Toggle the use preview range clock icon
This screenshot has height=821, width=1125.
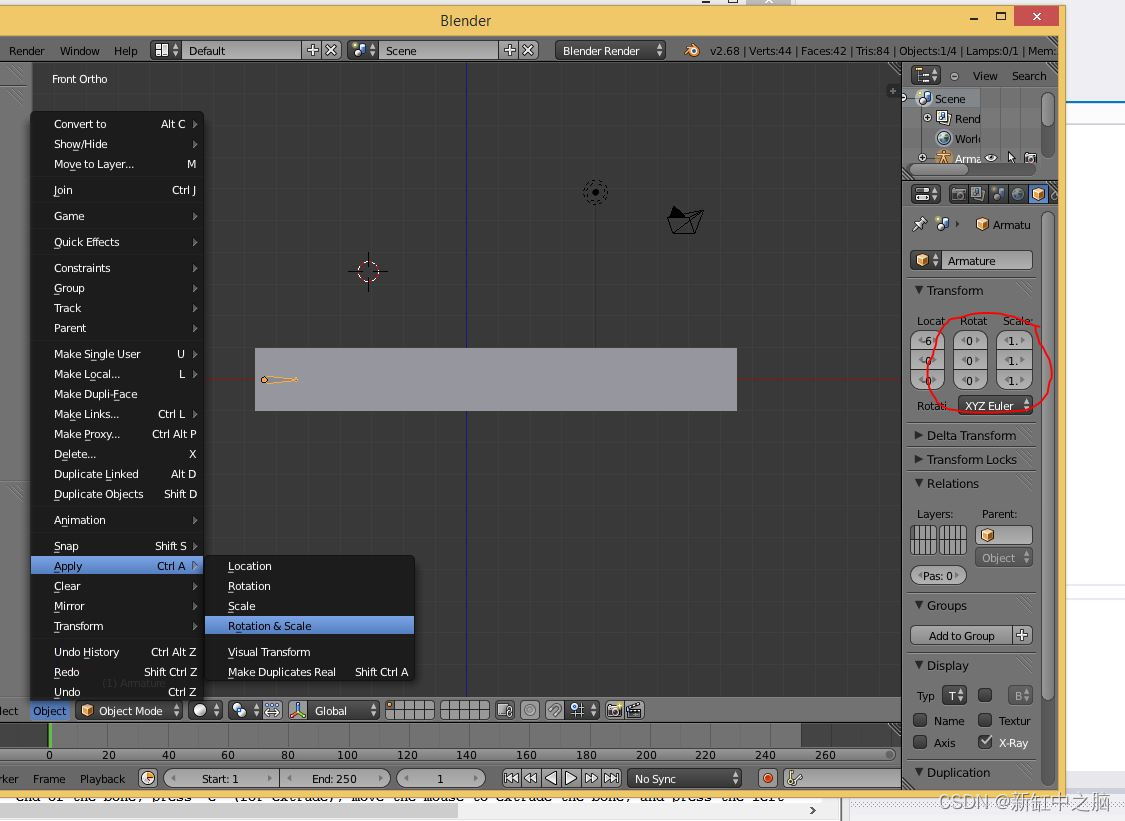pos(148,779)
